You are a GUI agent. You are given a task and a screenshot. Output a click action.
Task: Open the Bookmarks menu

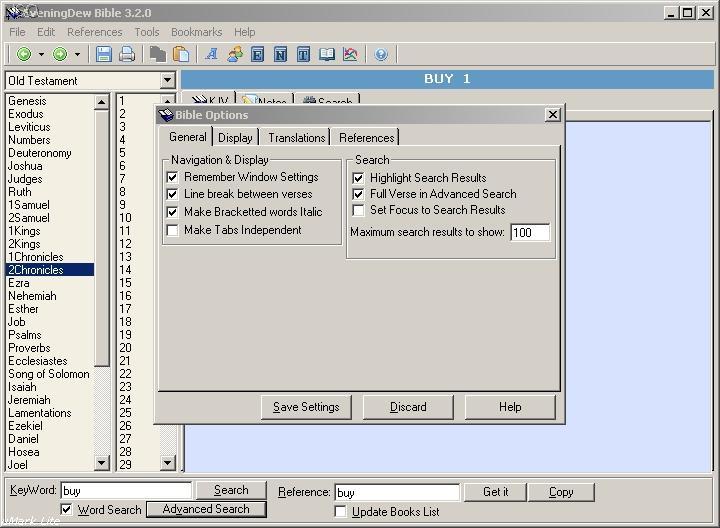(x=197, y=32)
